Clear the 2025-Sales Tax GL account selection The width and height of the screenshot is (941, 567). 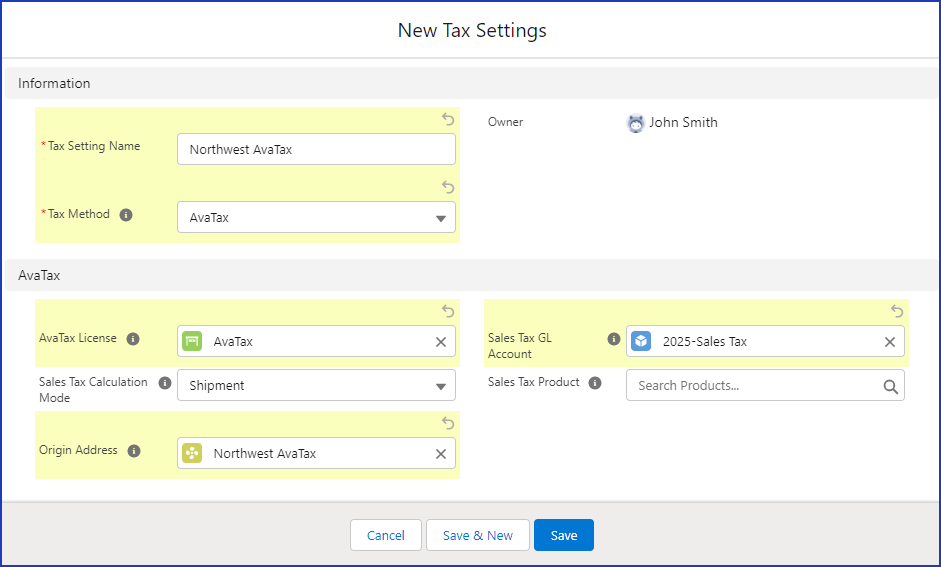click(889, 342)
